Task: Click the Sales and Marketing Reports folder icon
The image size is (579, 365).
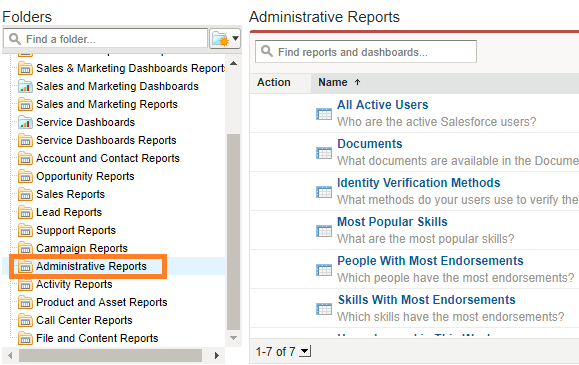Action: tap(25, 104)
